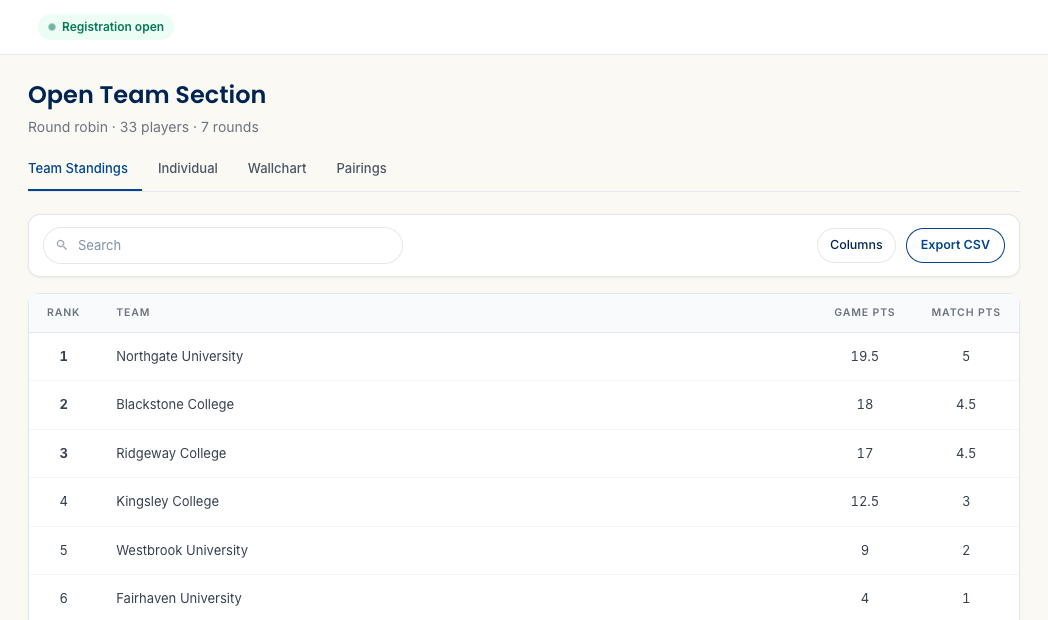Screen dimensions: 1048x620
Task: Click Fairhaven University's rank number 6
Action: pos(63,598)
